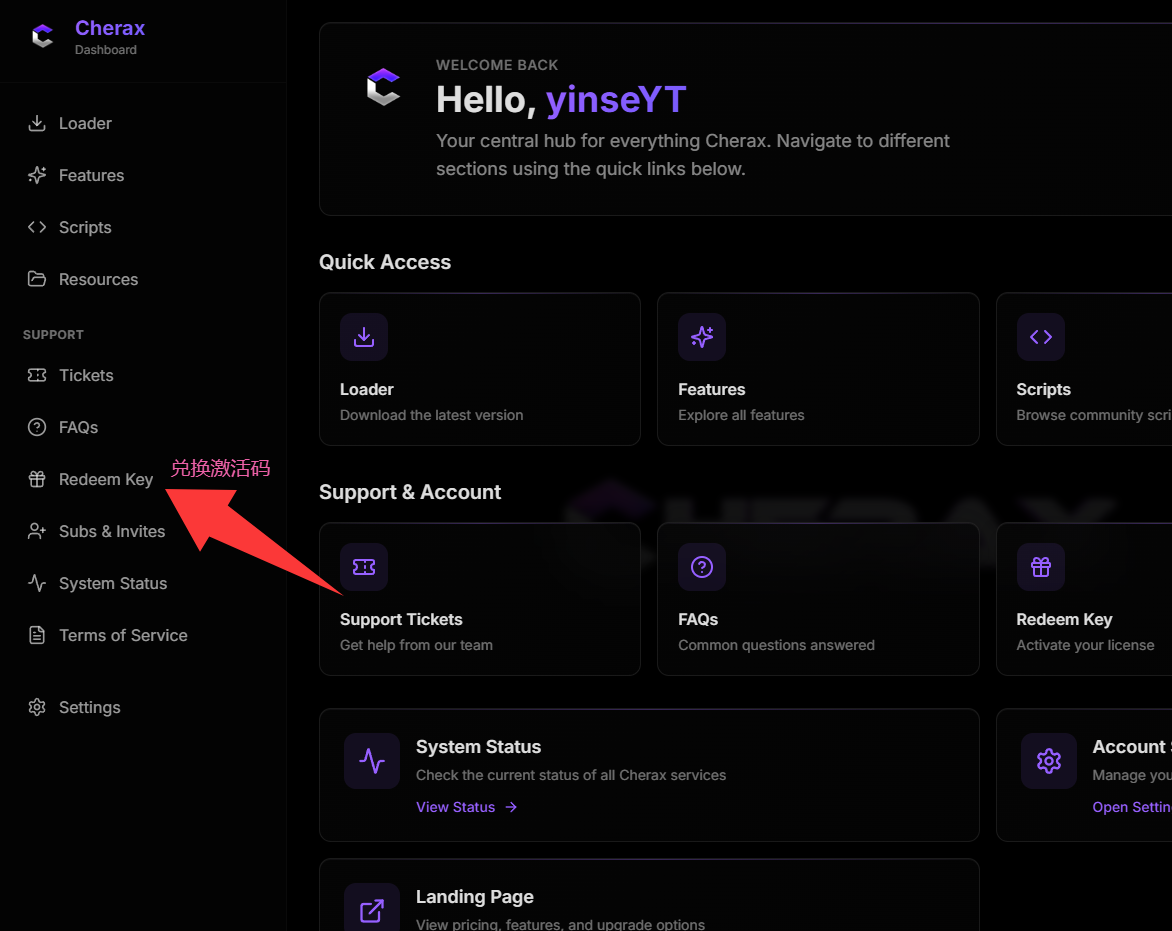
Task: Click the Loader download icon in Quick Access
Action: point(364,337)
